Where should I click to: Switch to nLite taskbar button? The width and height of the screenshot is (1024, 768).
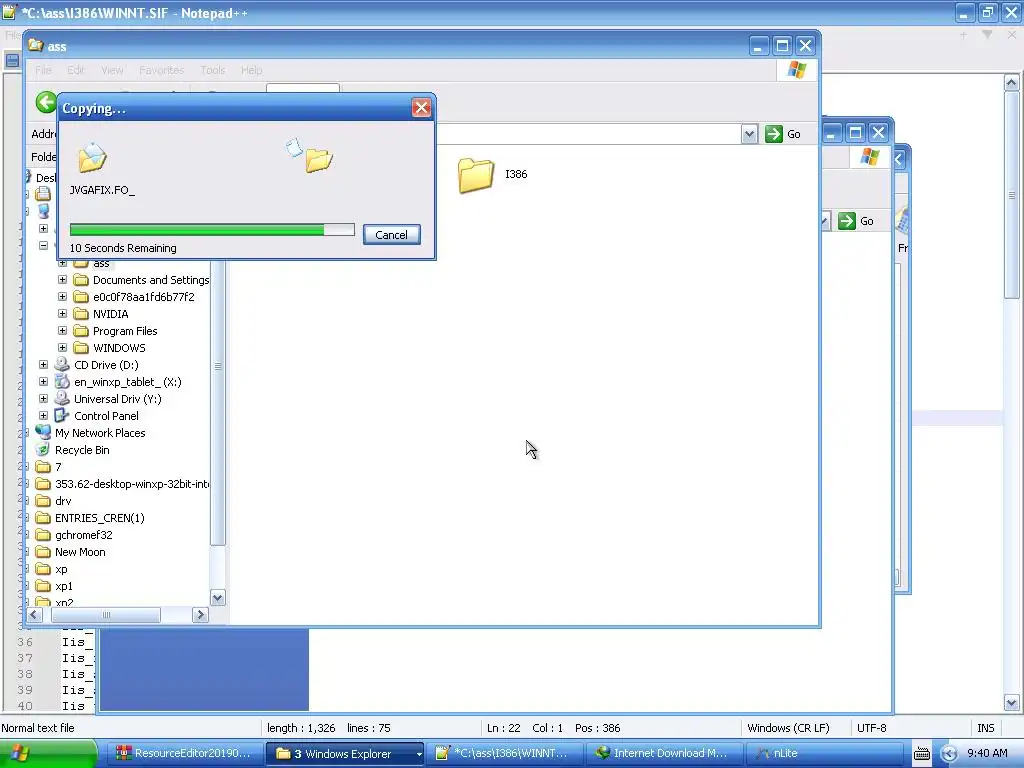(825, 753)
